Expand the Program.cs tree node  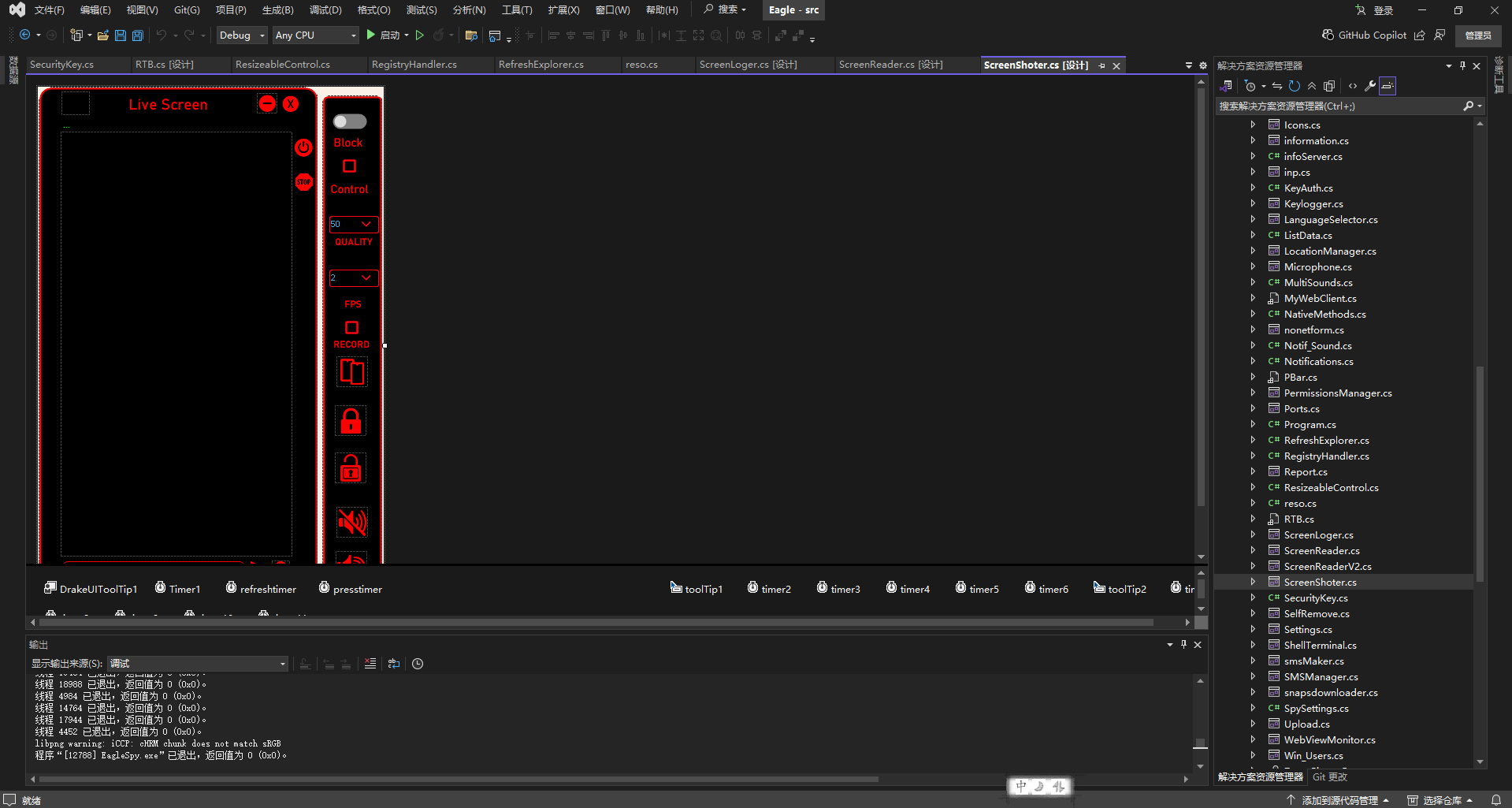point(1253,424)
